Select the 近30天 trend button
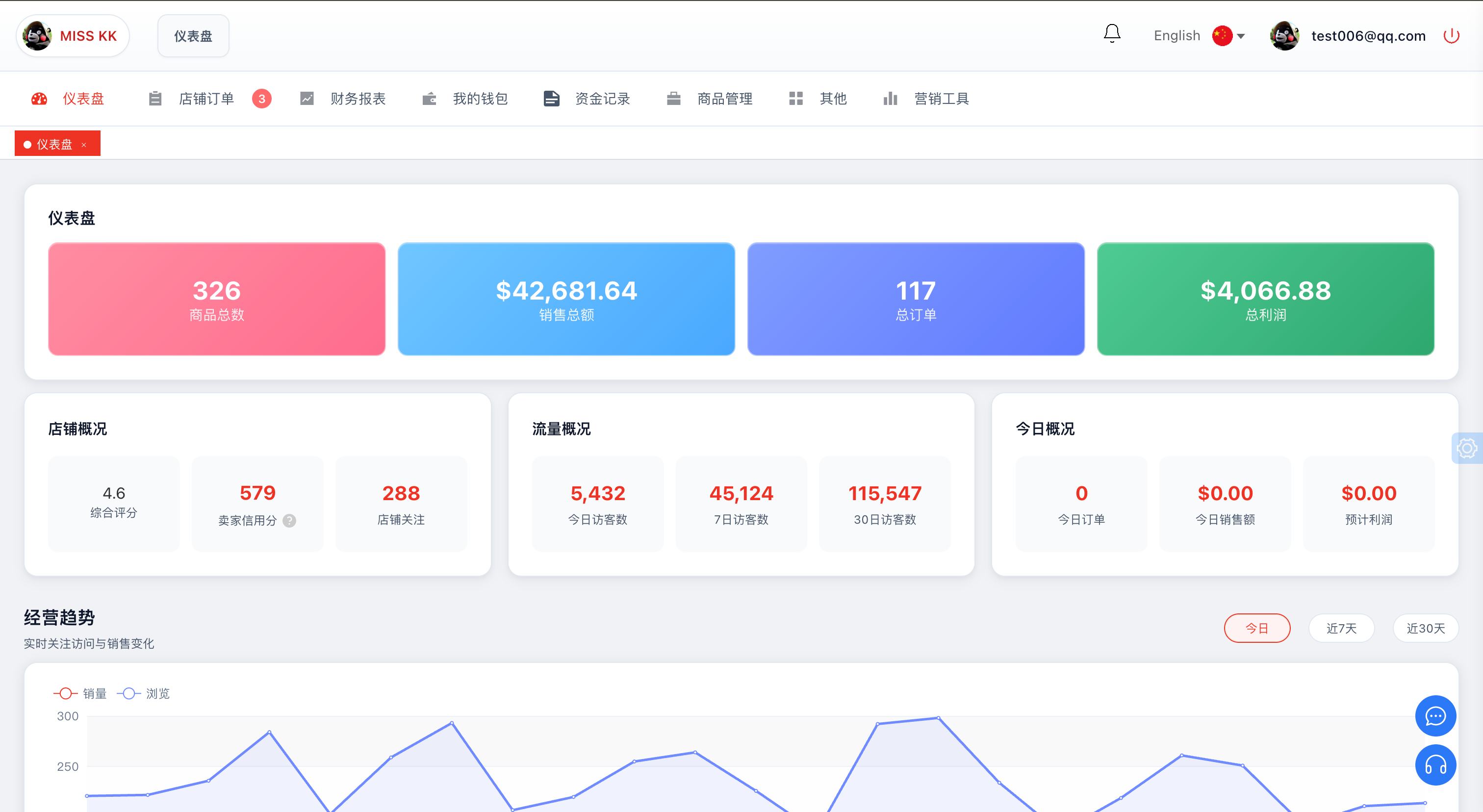The image size is (1483, 812). (1426, 628)
